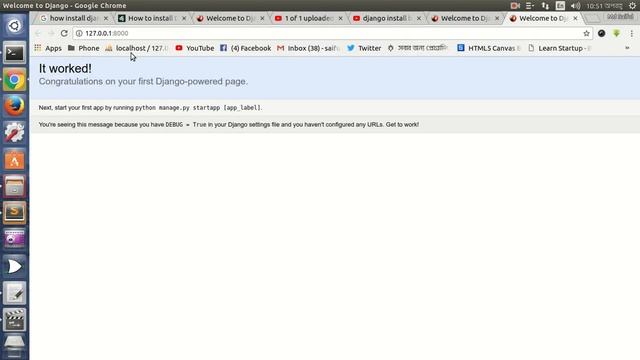This screenshot has height=360, width=640.
Task: Launch Sublime Text from the dock
Action: 14,213
